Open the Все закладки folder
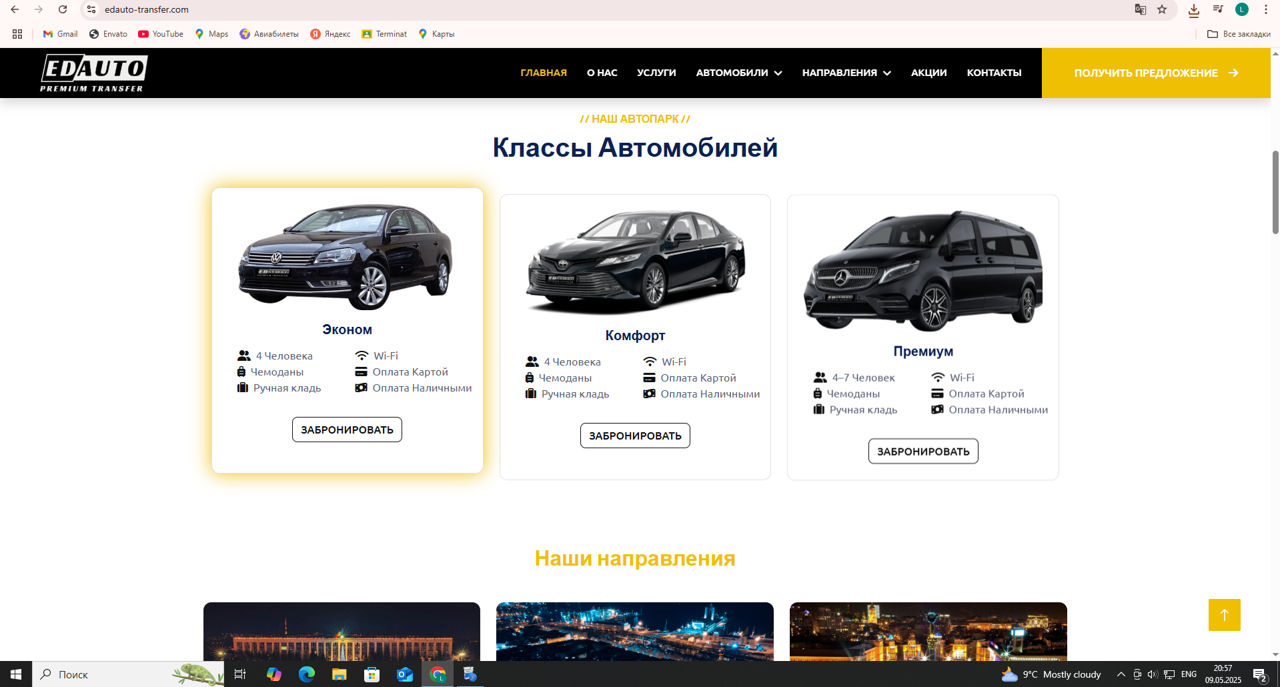 click(1239, 34)
